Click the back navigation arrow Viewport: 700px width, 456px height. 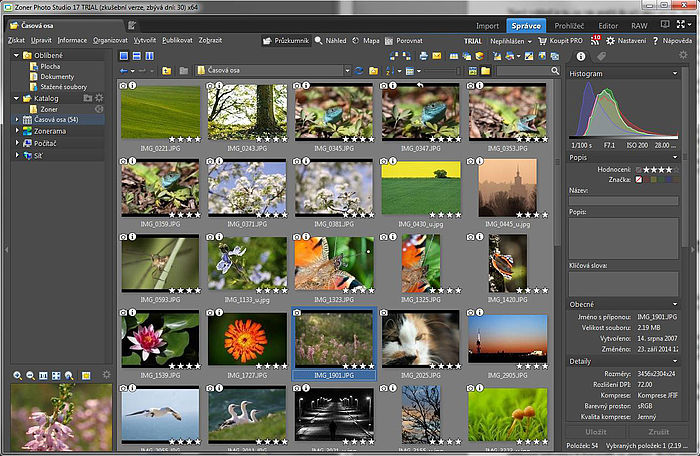click(123, 71)
